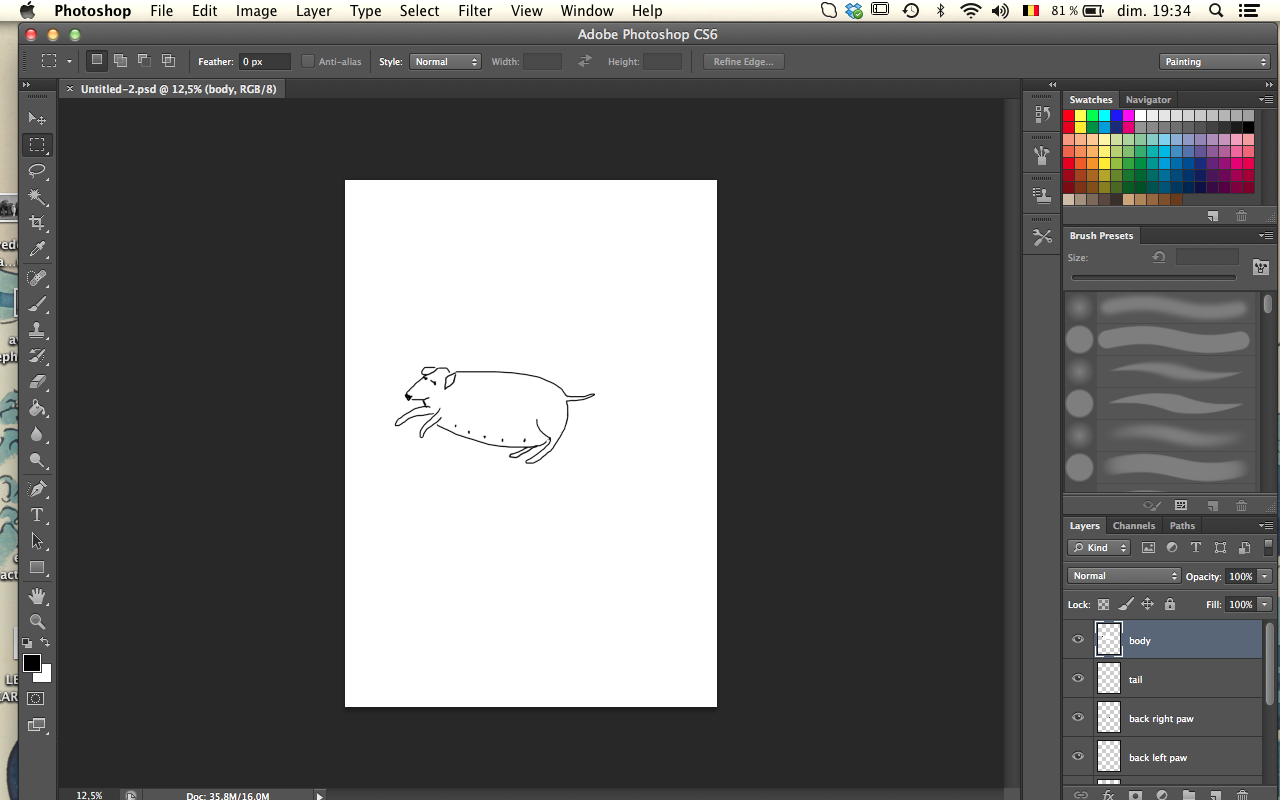Select the Brush tool
Screen dimensions: 1280x800
(x=37, y=304)
